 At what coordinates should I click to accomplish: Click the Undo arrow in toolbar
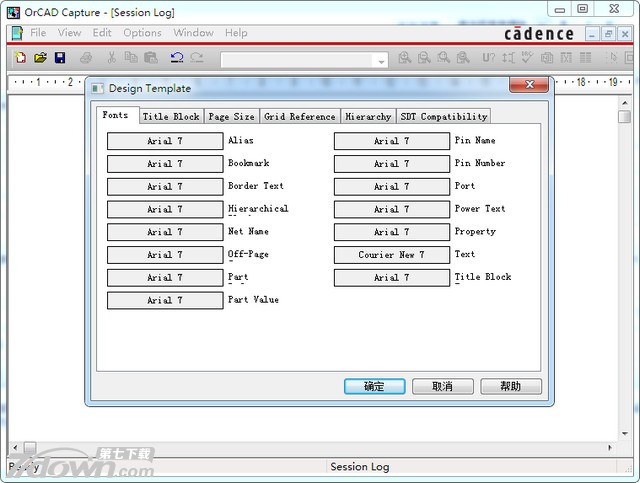(177, 58)
